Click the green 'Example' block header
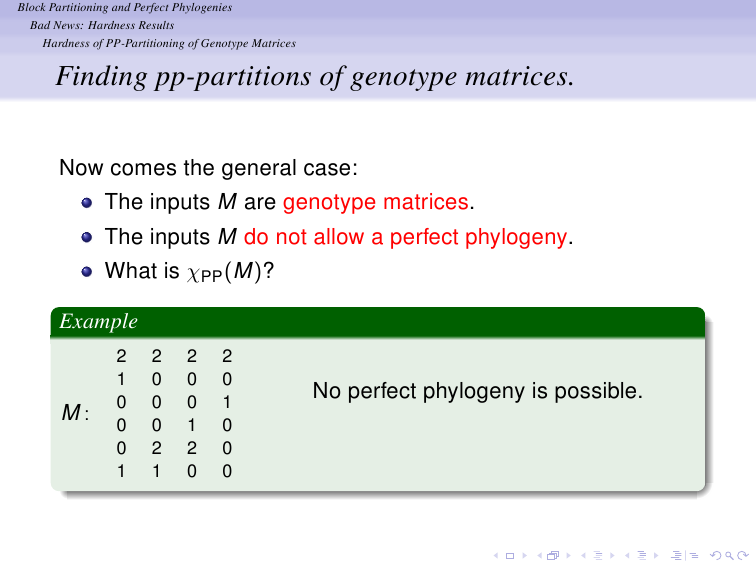Image resolution: width=756 pixels, height=567 pixels. 378,322
